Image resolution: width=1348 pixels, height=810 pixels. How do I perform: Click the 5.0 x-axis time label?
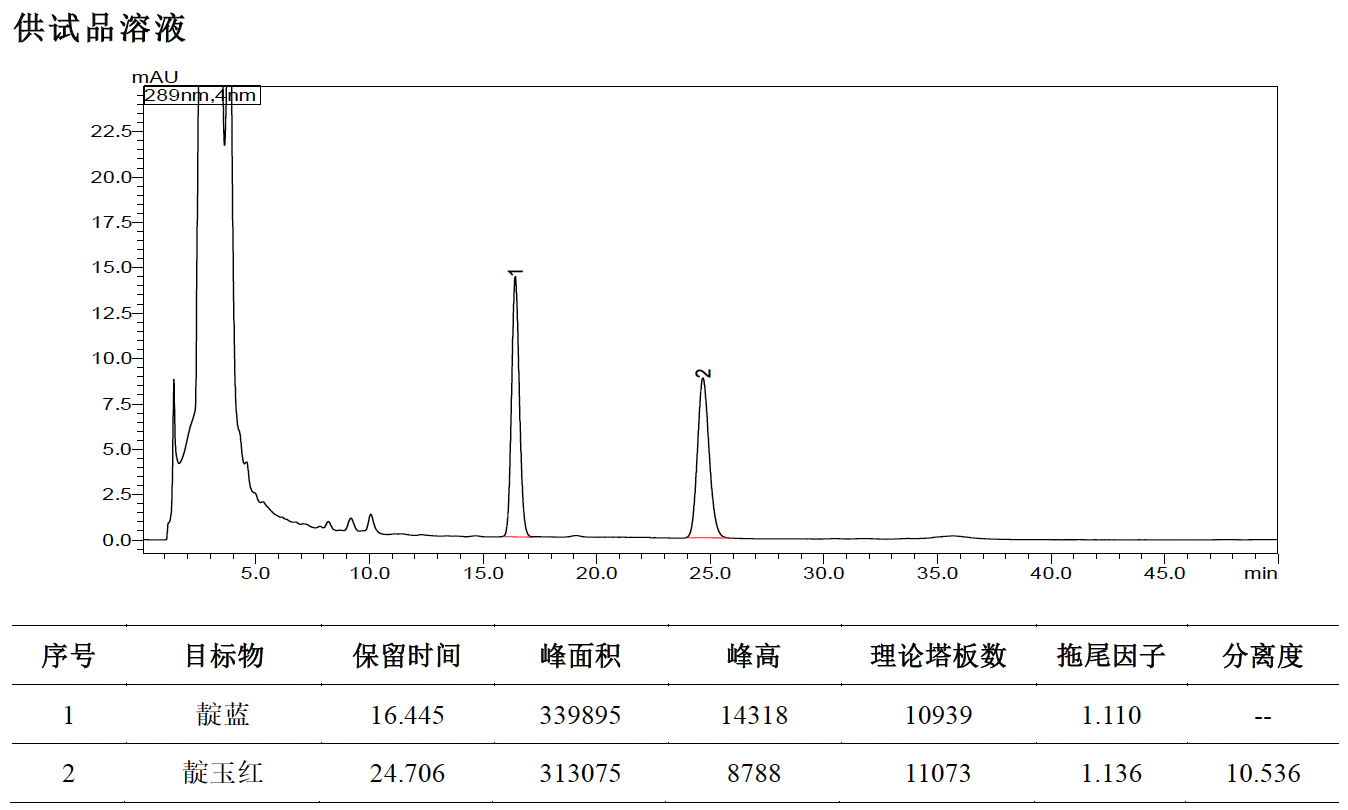pyautogui.click(x=256, y=573)
